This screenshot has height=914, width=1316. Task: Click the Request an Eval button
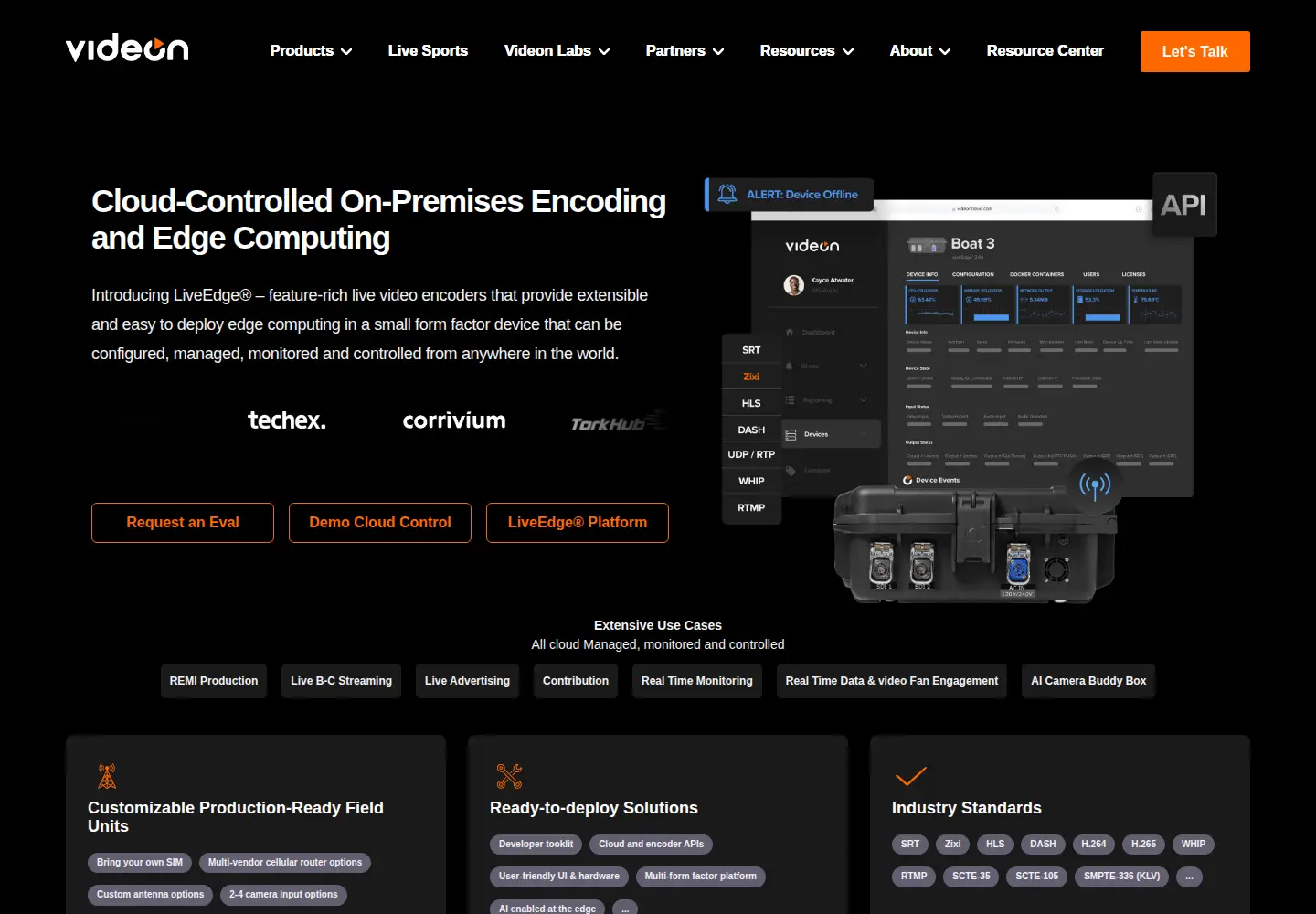(x=183, y=523)
